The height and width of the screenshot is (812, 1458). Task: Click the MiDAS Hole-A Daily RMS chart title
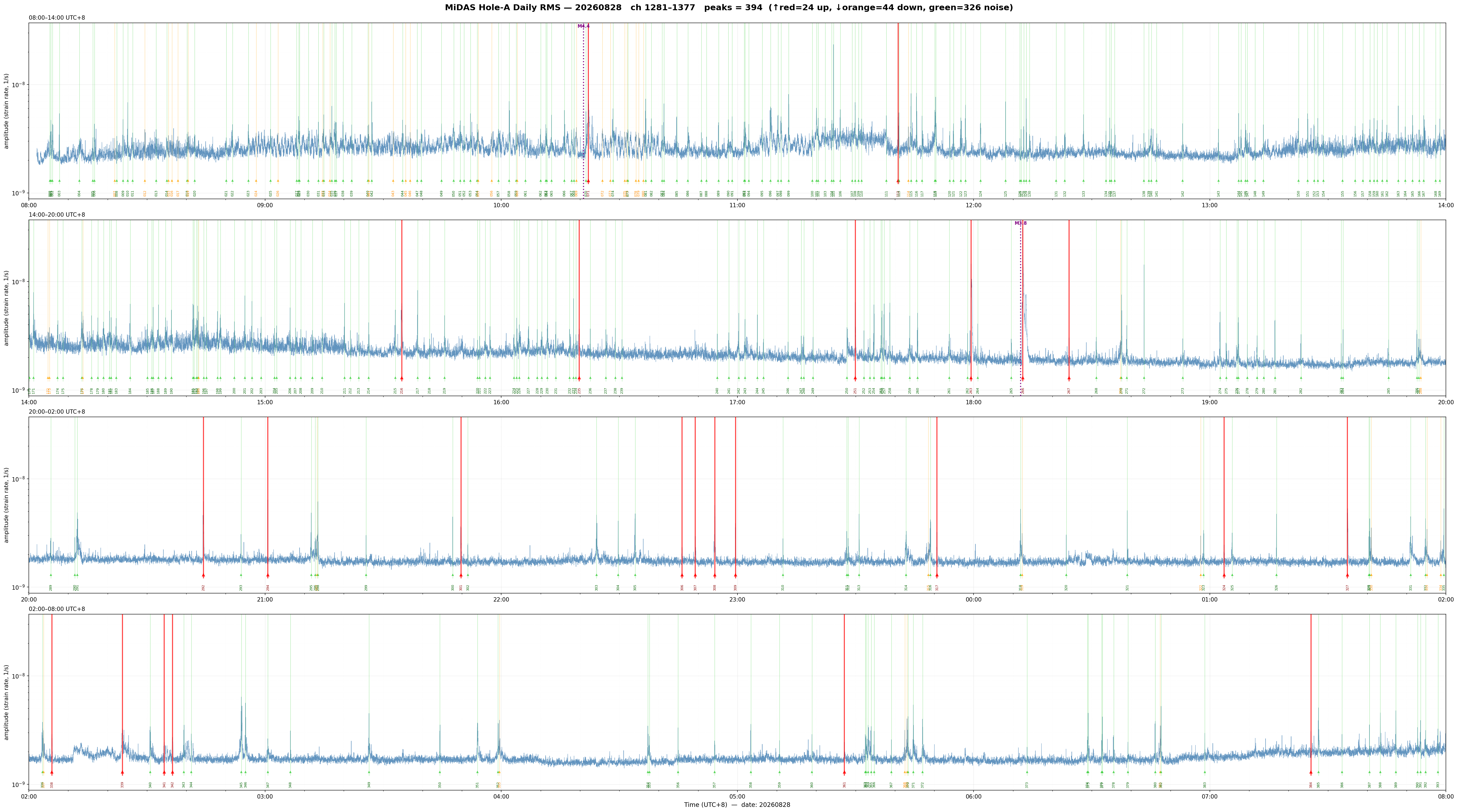(x=729, y=8)
